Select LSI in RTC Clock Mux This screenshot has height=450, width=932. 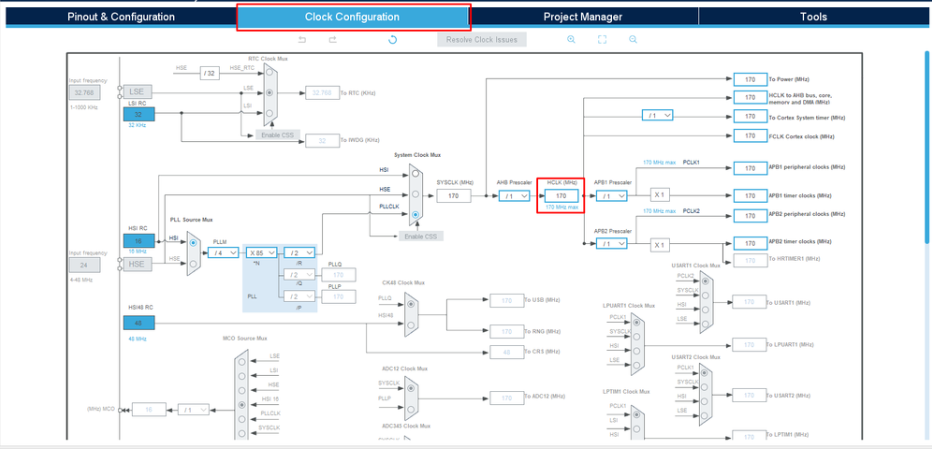[x=270, y=112]
